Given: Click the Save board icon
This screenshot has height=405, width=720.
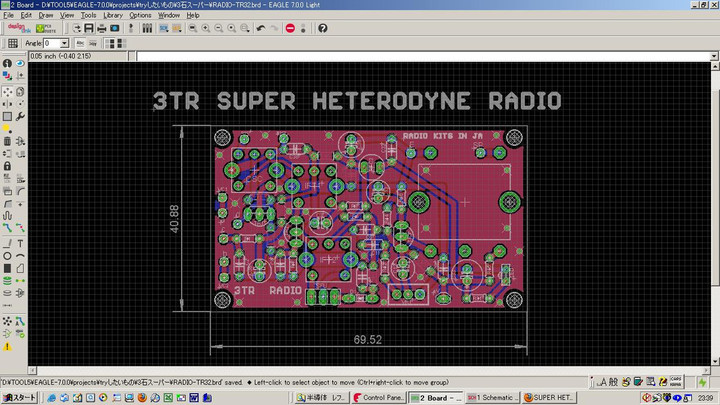Looking at the screenshot, I should point(89,28).
